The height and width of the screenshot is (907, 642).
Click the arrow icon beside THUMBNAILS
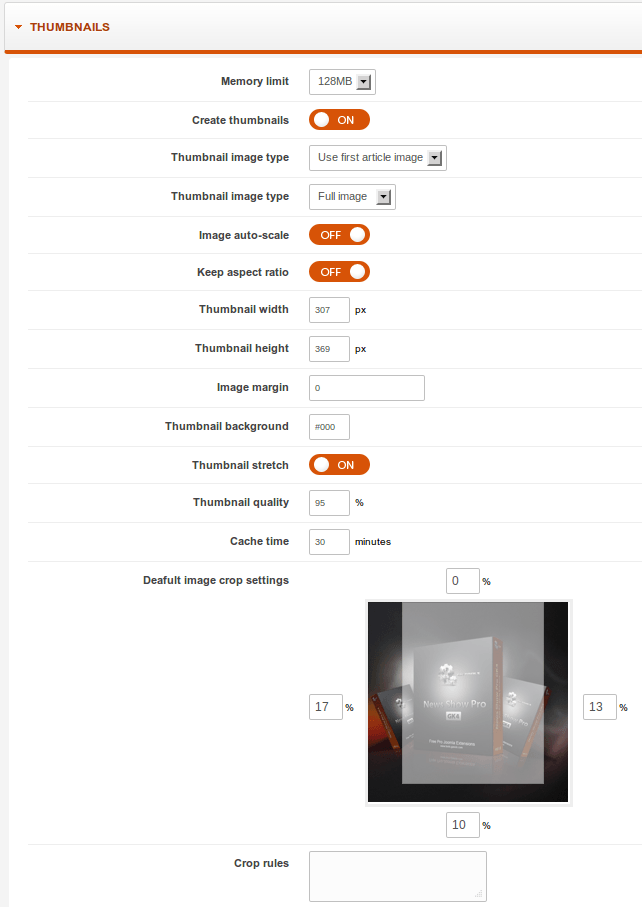click(x=19, y=27)
